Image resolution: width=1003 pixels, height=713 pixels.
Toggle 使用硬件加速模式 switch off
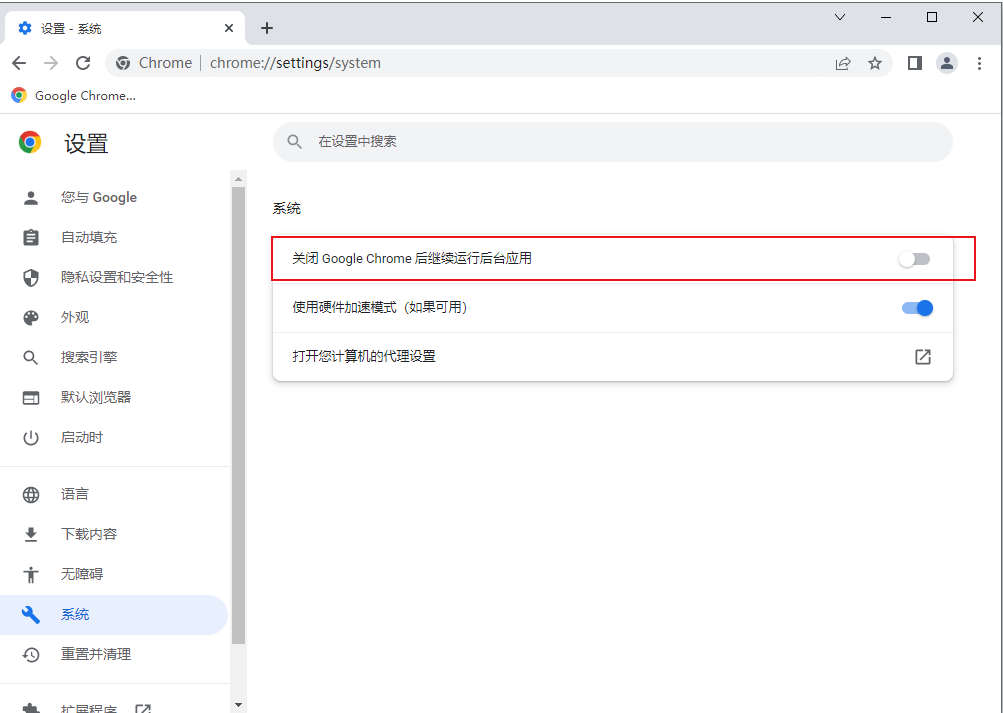(x=917, y=308)
